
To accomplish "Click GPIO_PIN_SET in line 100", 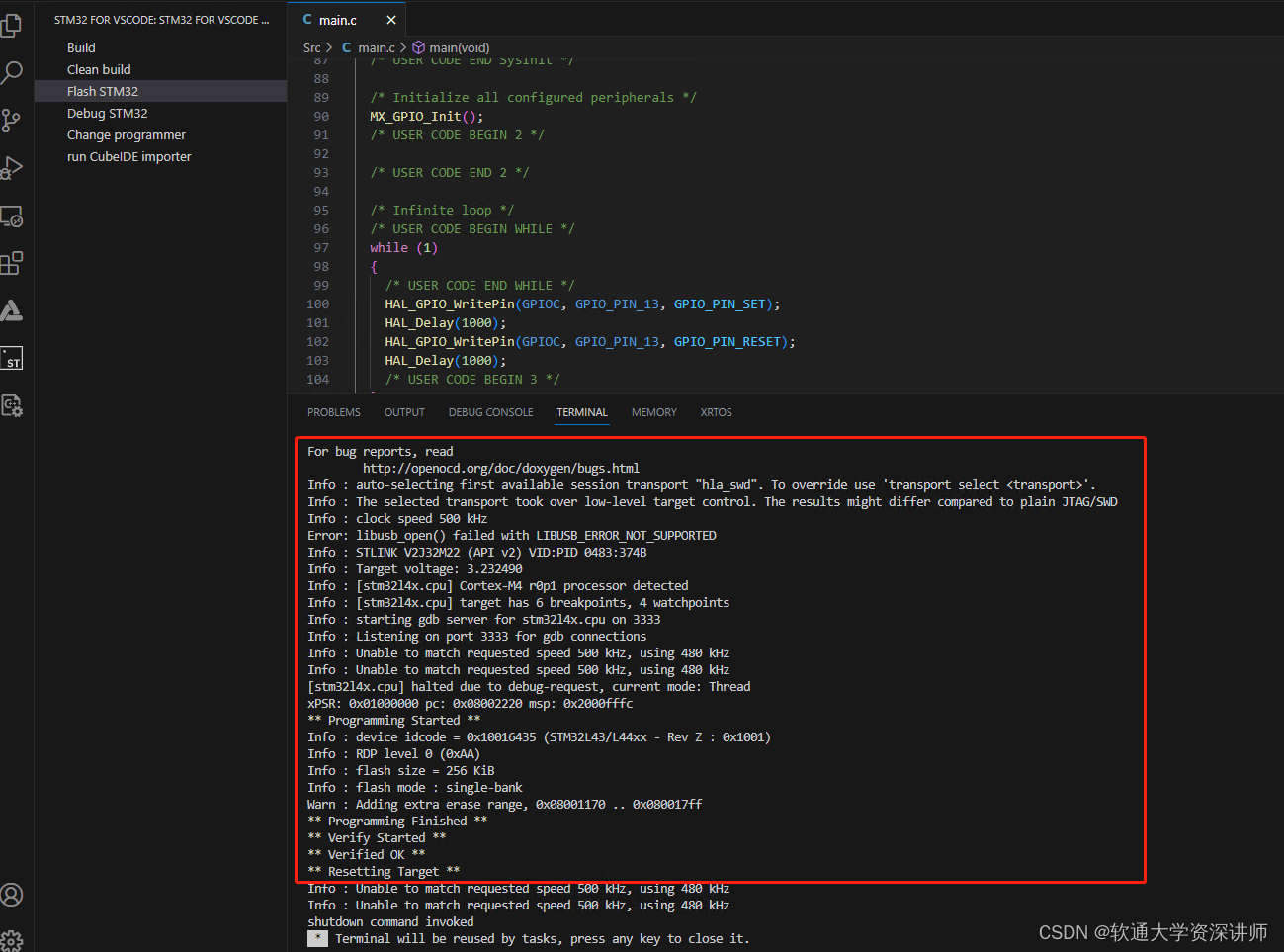I will pyautogui.click(x=721, y=304).
